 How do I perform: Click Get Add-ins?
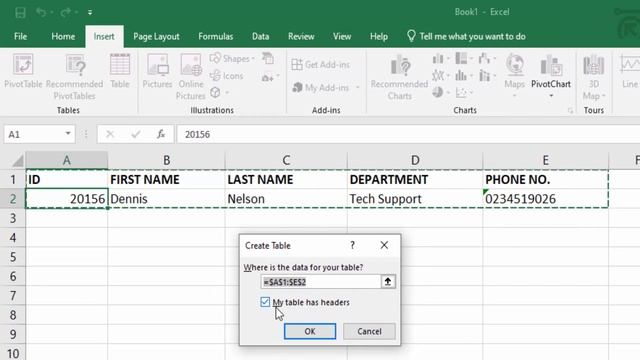[321, 64]
